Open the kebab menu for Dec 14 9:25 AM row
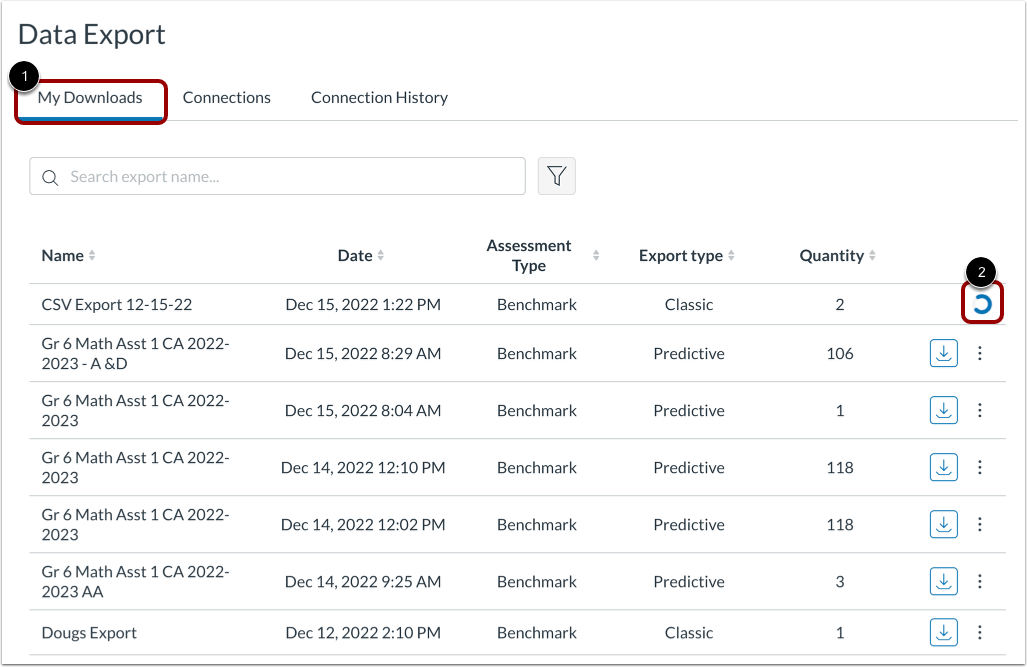1027x667 pixels. [980, 581]
